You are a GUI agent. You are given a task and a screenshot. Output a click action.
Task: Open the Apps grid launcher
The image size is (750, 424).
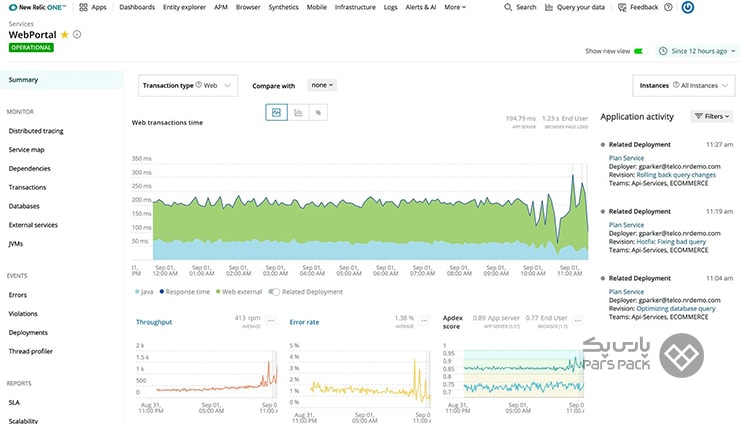83,7
